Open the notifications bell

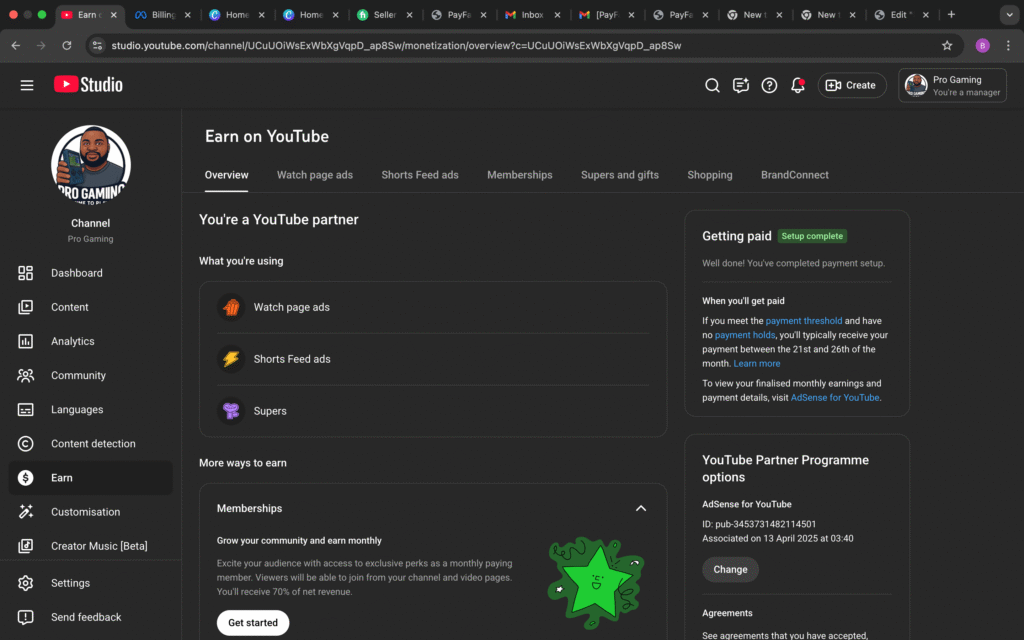pos(797,85)
